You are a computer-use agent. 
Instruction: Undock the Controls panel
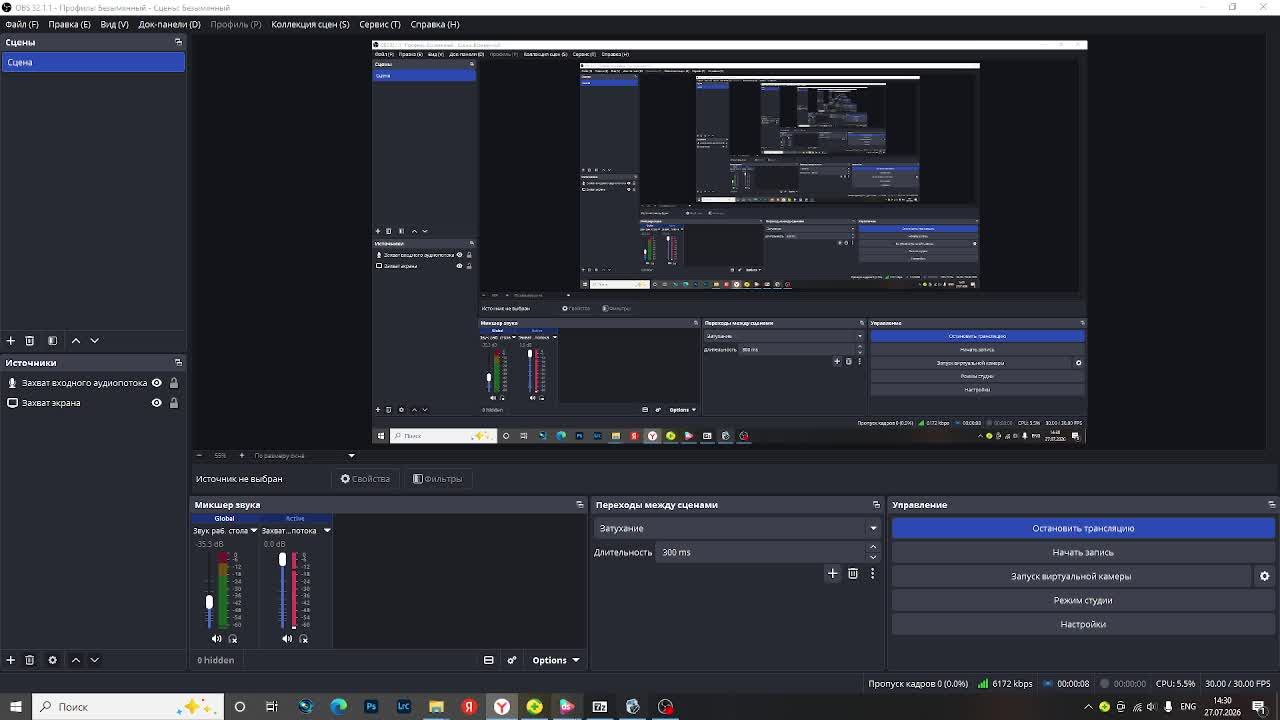coord(1271,505)
